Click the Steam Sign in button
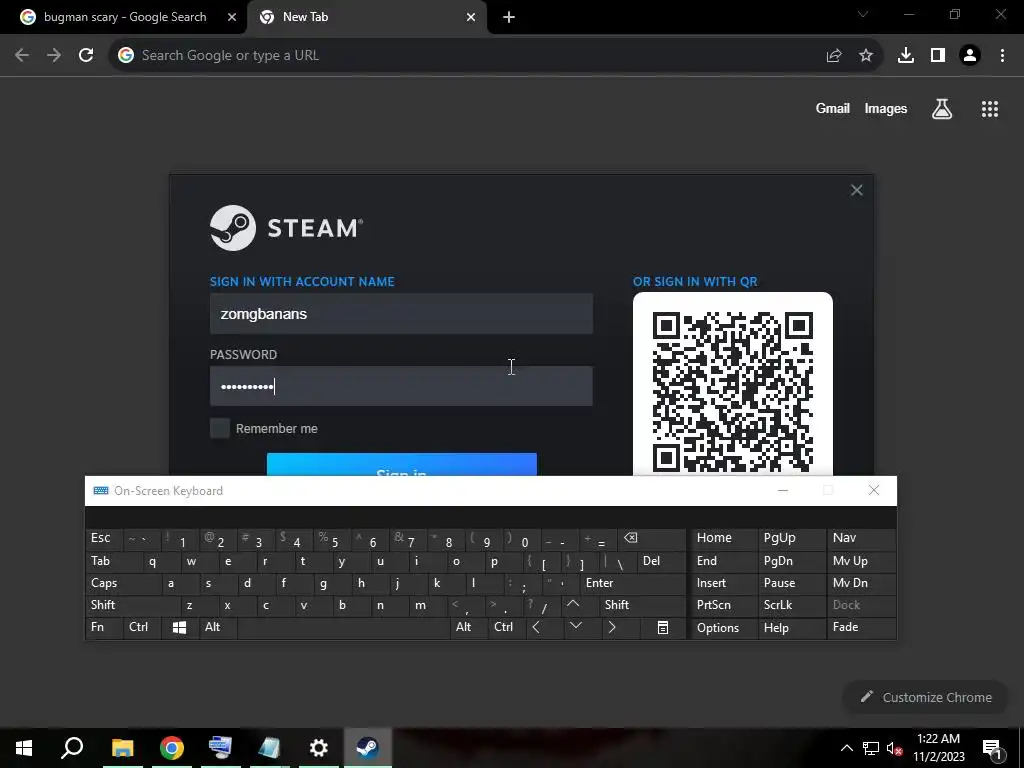Viewport: 1024px width, 768px height. coord(402,464)
